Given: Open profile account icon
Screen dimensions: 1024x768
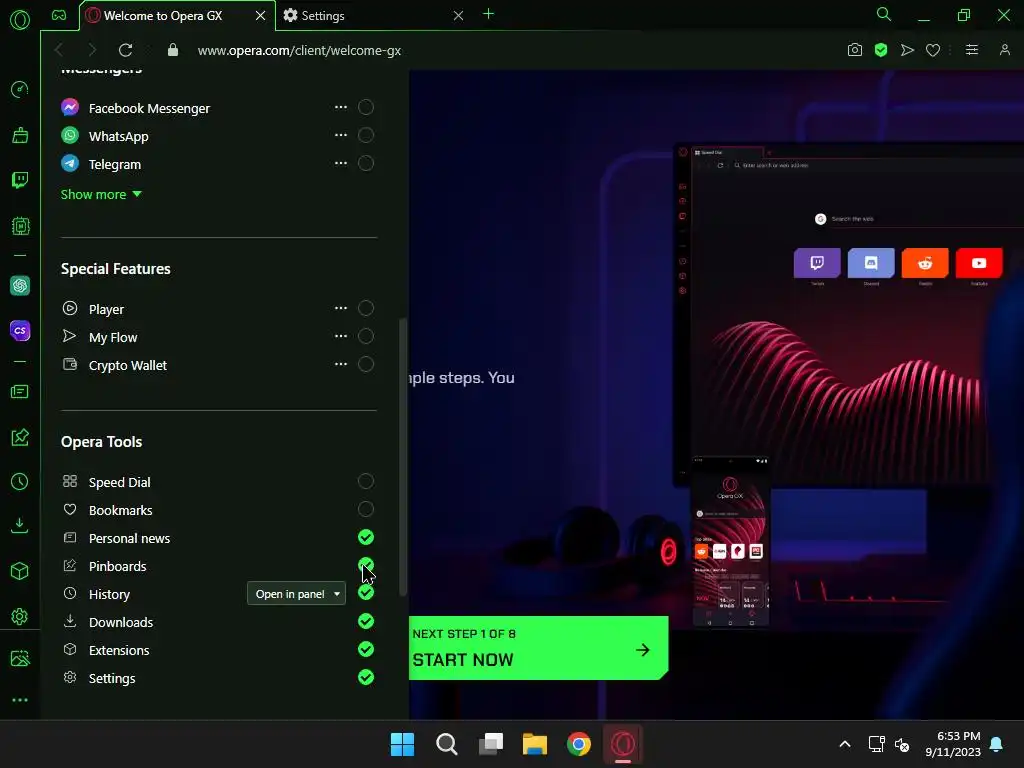Looking at the screenshot, I should pyautogui.click(x=1004, y=50).
